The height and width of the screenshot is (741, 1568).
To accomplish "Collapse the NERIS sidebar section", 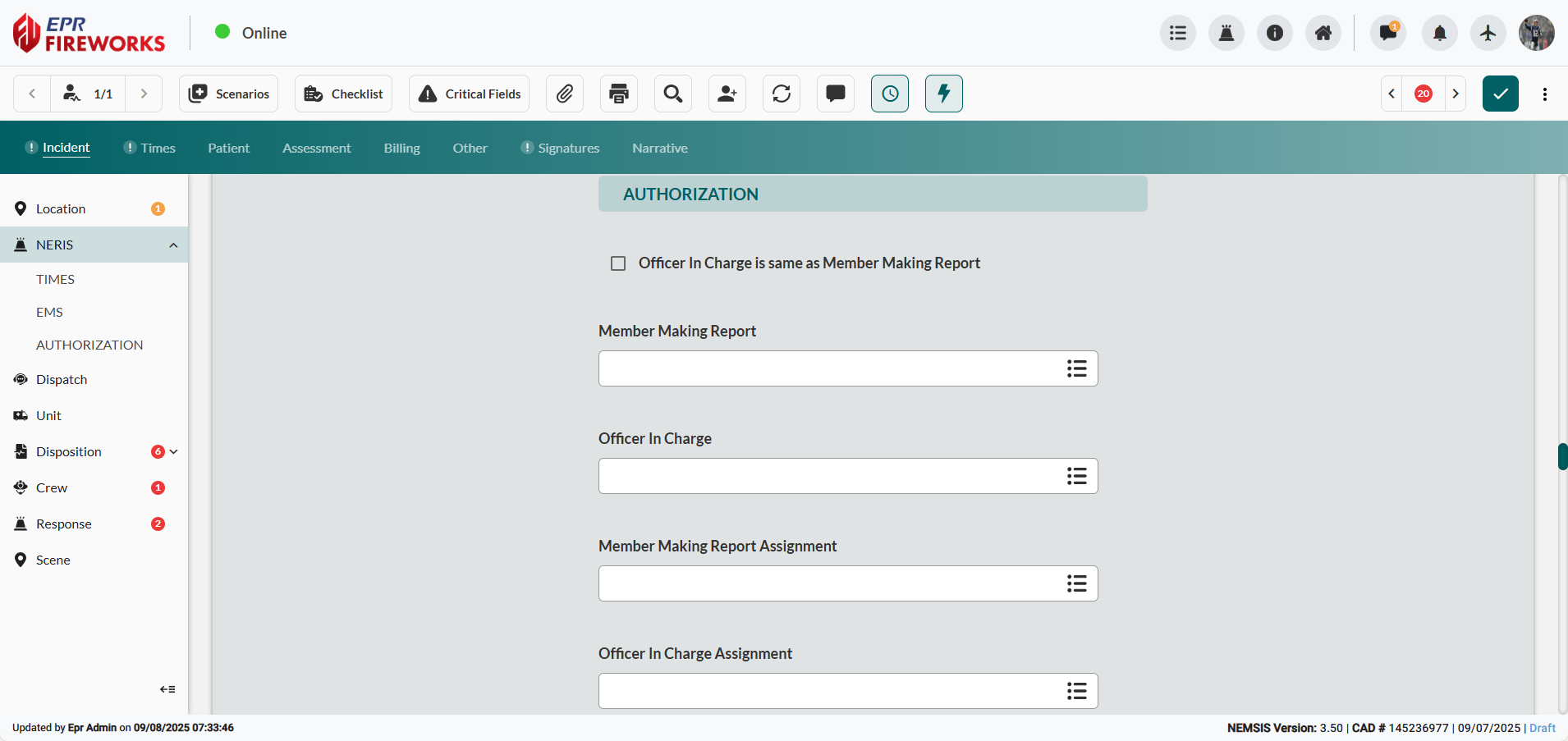I will pyautogui.click(x=173, y=245).
